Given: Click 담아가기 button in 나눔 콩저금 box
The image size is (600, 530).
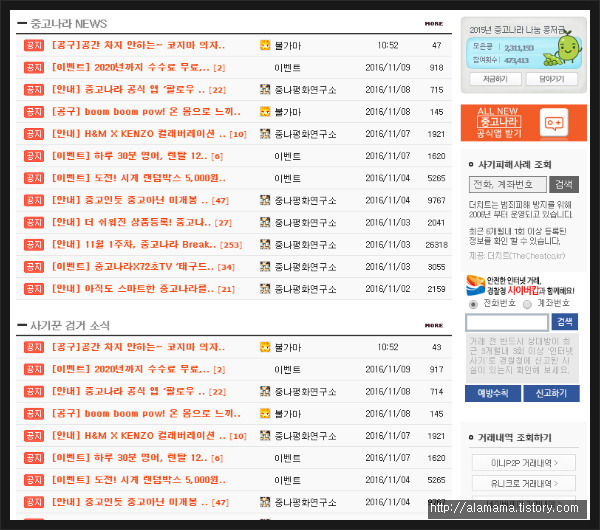Looking at the screenshot, I should pos(551,79).
